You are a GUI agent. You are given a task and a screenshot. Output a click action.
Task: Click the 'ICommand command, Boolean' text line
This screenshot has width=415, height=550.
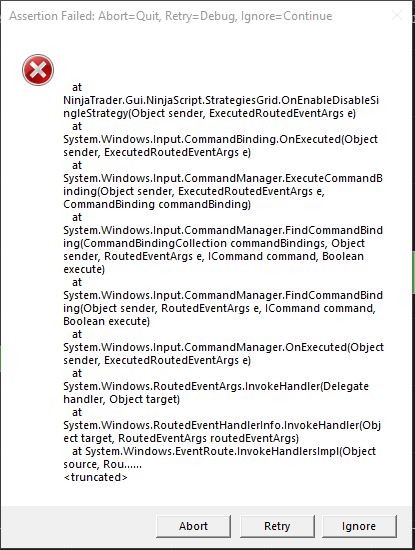tap(213, 256)
